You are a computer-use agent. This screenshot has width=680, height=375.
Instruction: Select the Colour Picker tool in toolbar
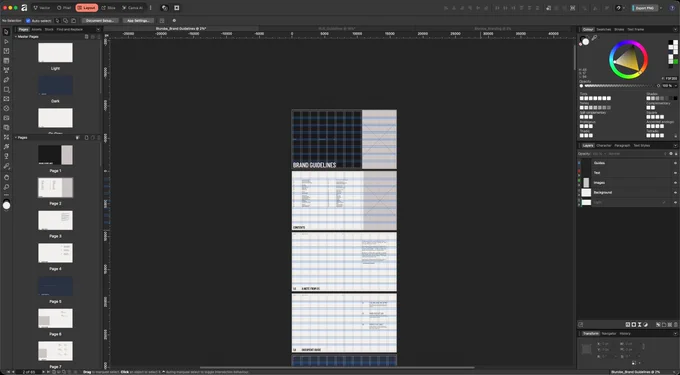coord(6,166)
